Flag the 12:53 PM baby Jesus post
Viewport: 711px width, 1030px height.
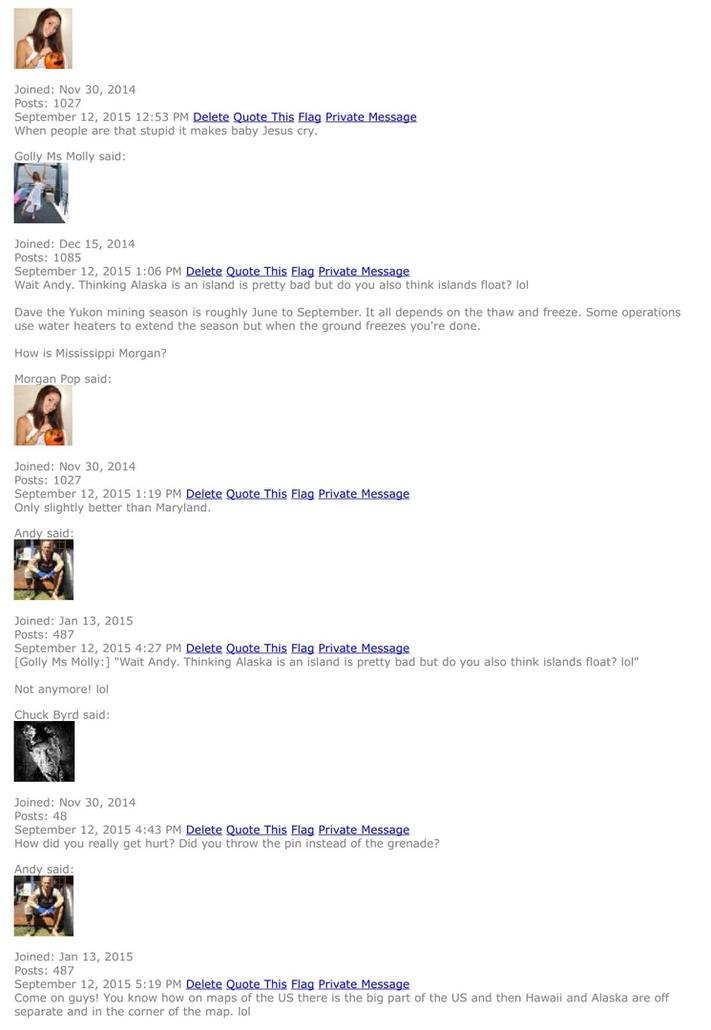click(x=310, y=117)
